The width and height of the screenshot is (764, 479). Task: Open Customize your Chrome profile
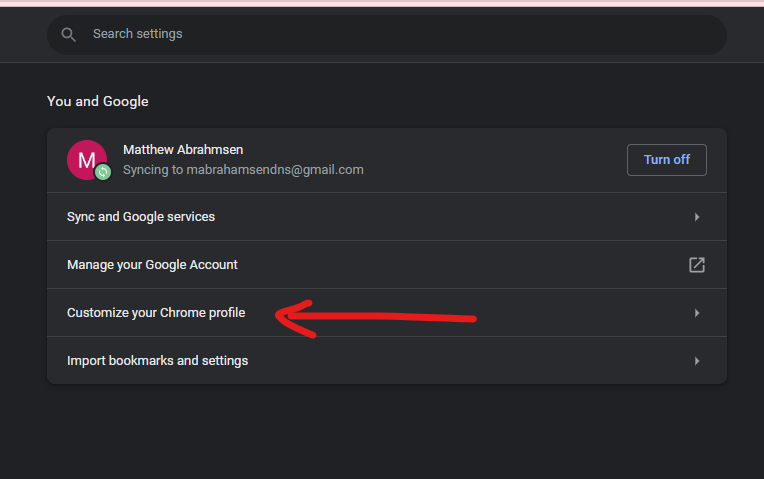pyautogui.click(x=387, y=312)
